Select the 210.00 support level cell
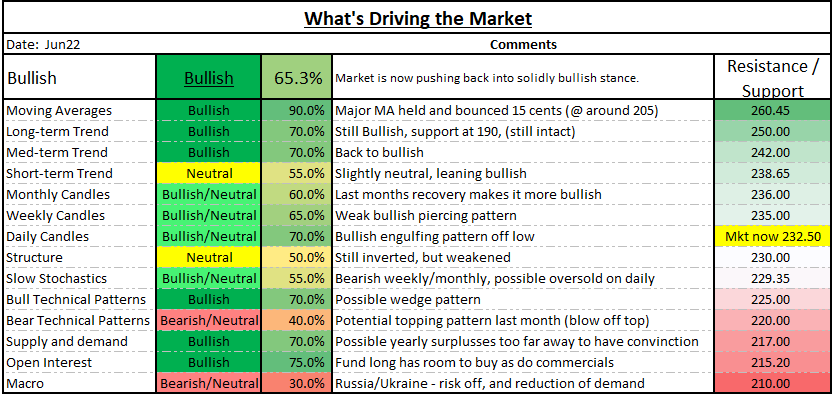The width and height of the screenshot is (834, 394). pyautogui.click(x=771, y=383)
